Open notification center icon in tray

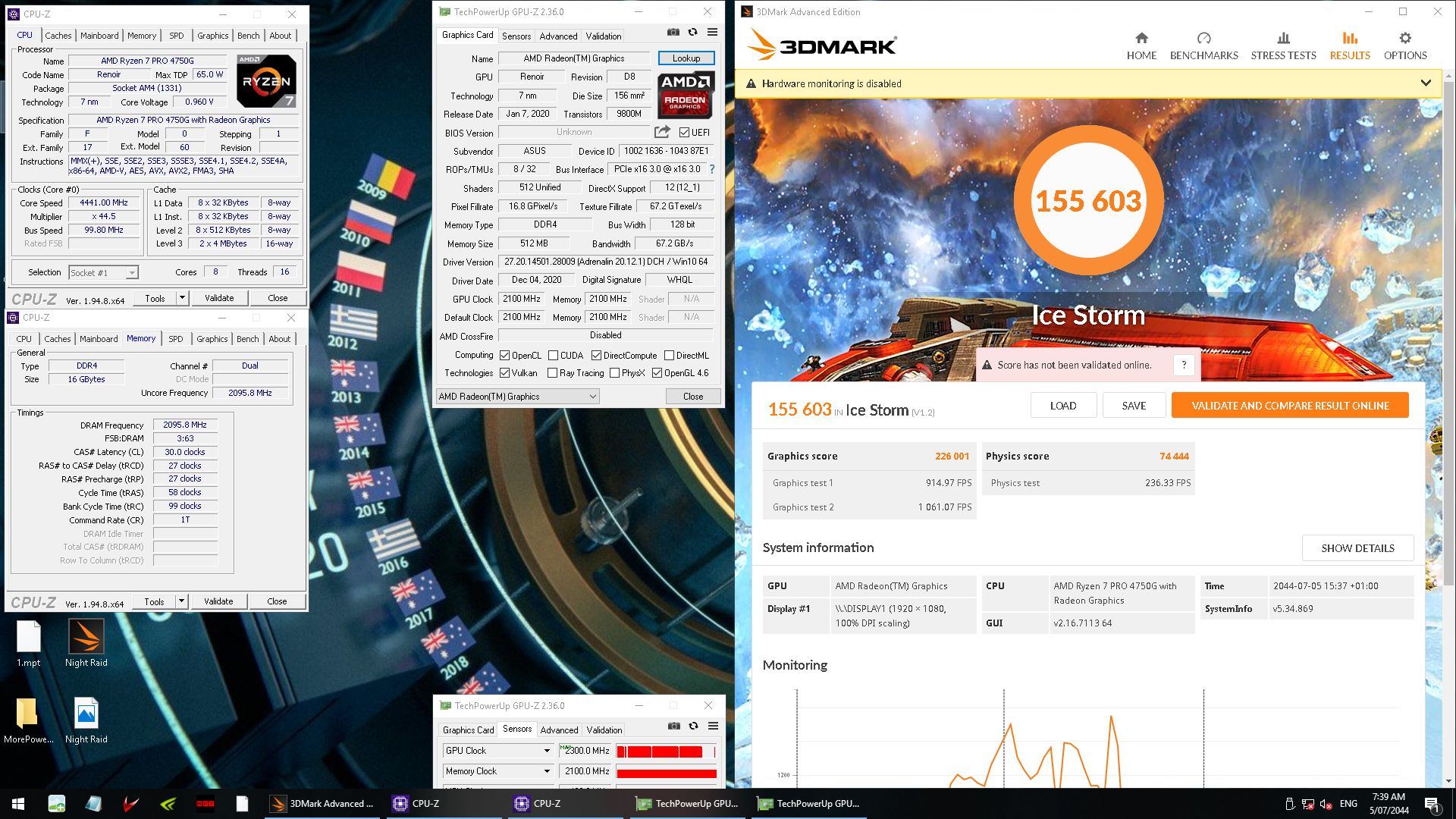pos(1432,804)
